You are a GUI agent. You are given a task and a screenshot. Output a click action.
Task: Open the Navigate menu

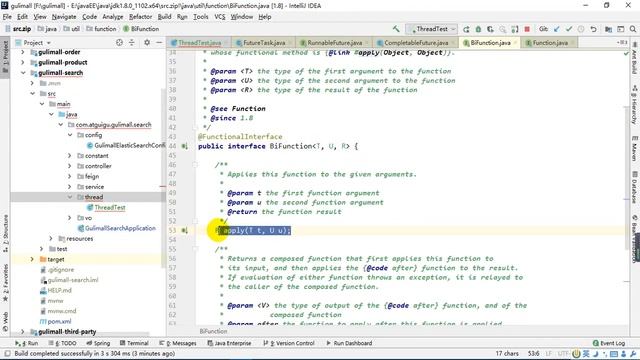pos(64,17)
